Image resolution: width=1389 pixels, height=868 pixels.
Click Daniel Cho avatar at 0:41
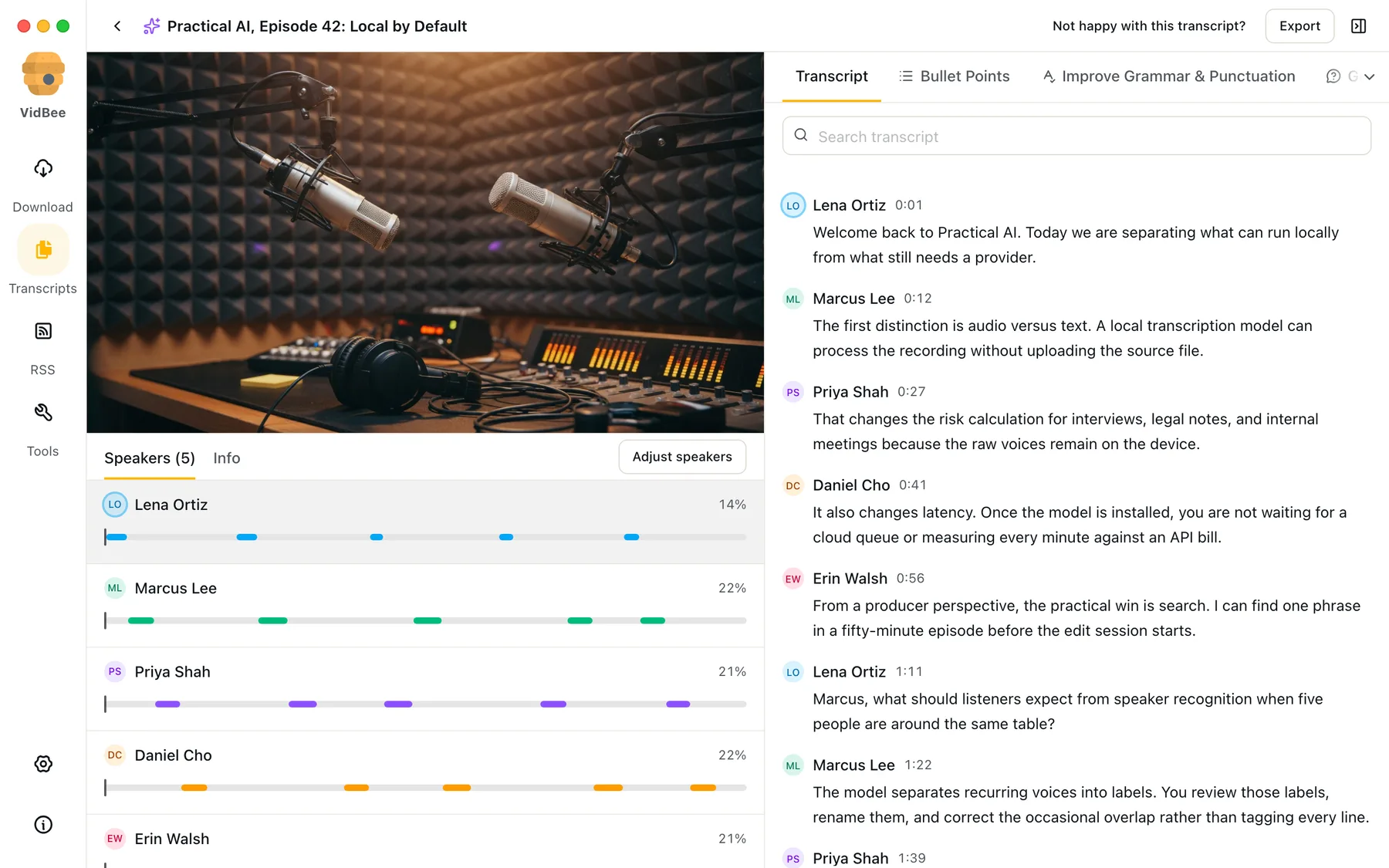(793, 485)
